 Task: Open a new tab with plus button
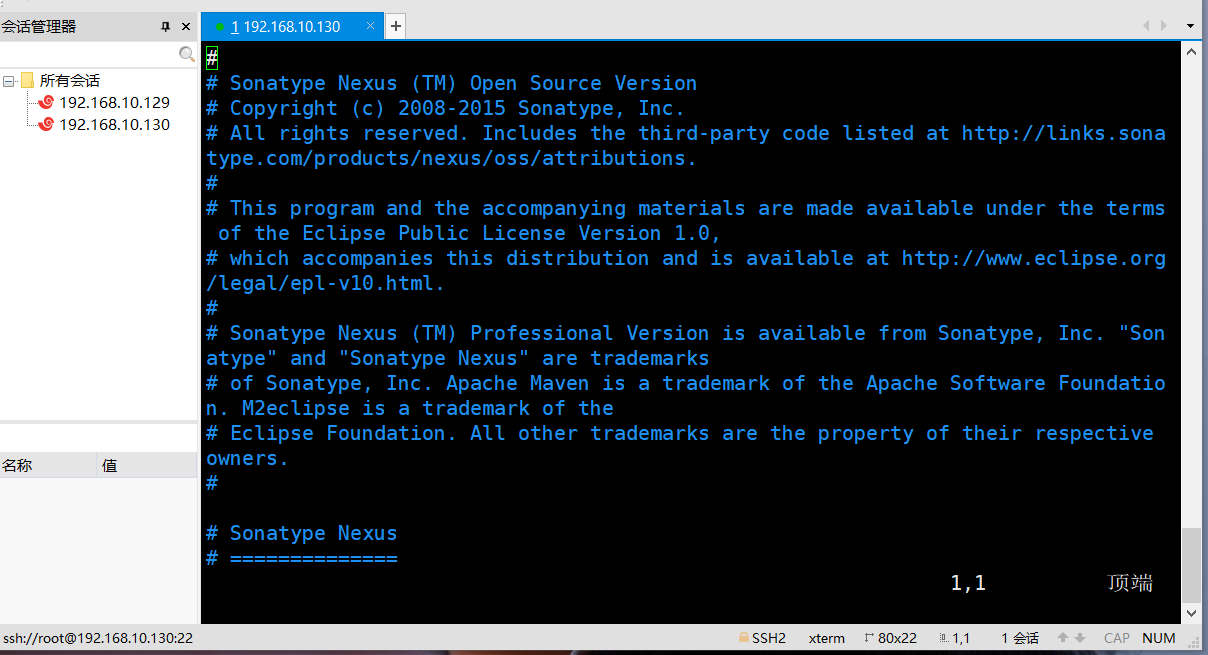tap(396, 27)
